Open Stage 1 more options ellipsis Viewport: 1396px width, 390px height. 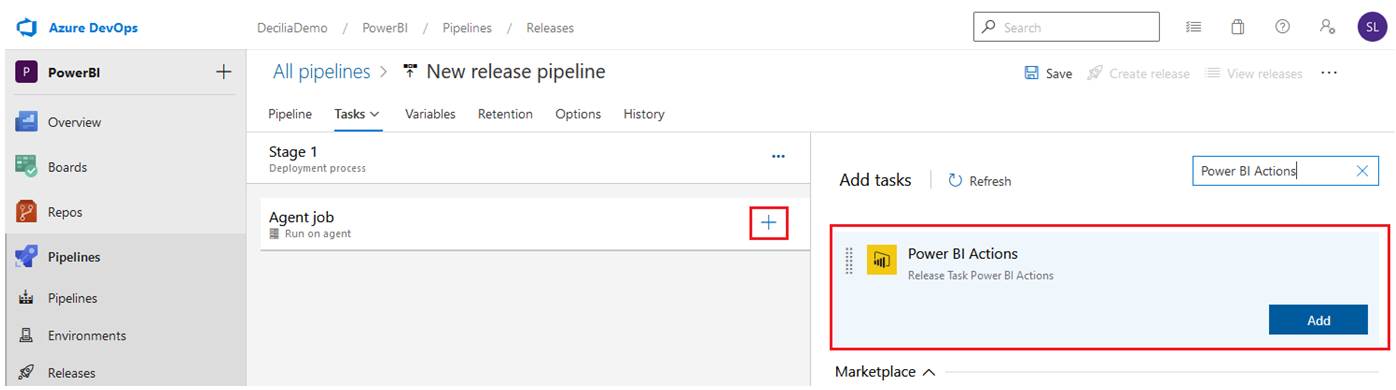coord(778,156)
